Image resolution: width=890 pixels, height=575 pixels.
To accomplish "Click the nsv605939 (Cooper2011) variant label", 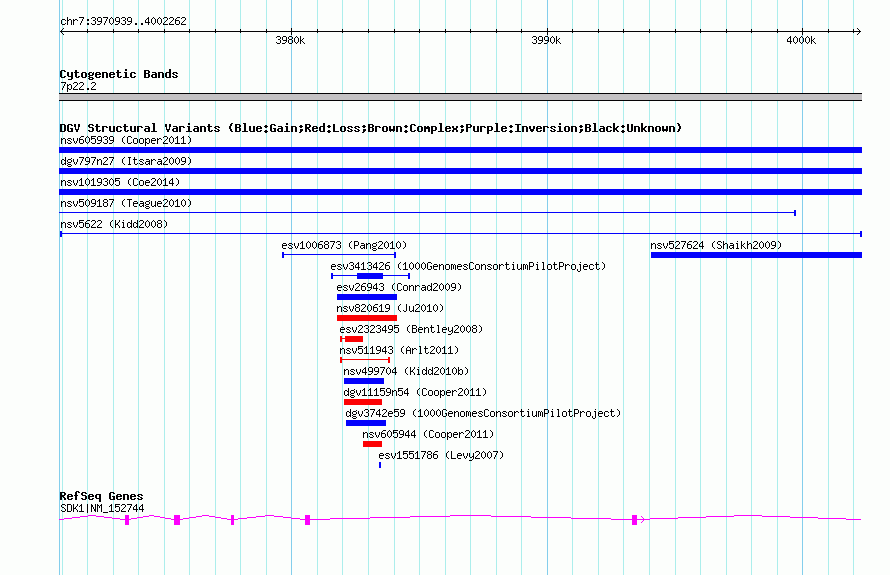I will (126, 140).
